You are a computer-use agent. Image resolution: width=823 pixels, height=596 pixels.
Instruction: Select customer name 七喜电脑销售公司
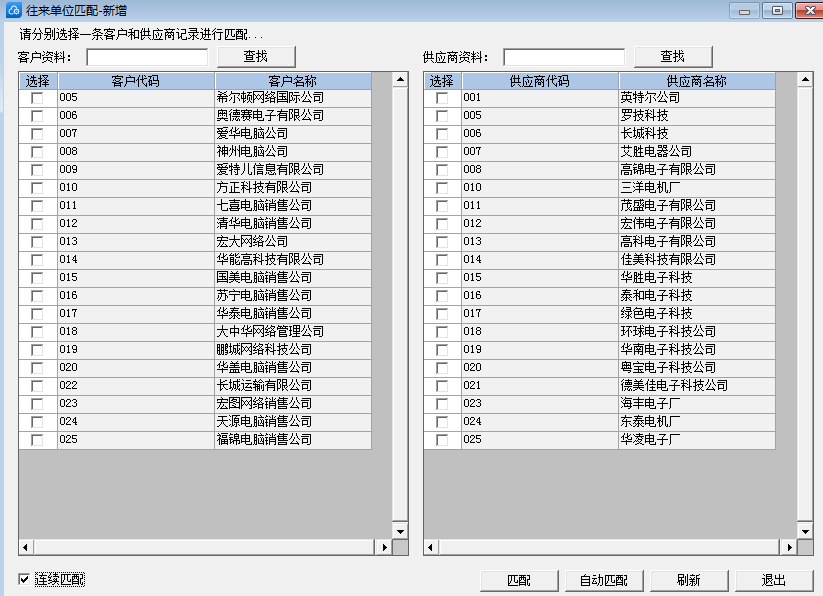click(265, 205)
